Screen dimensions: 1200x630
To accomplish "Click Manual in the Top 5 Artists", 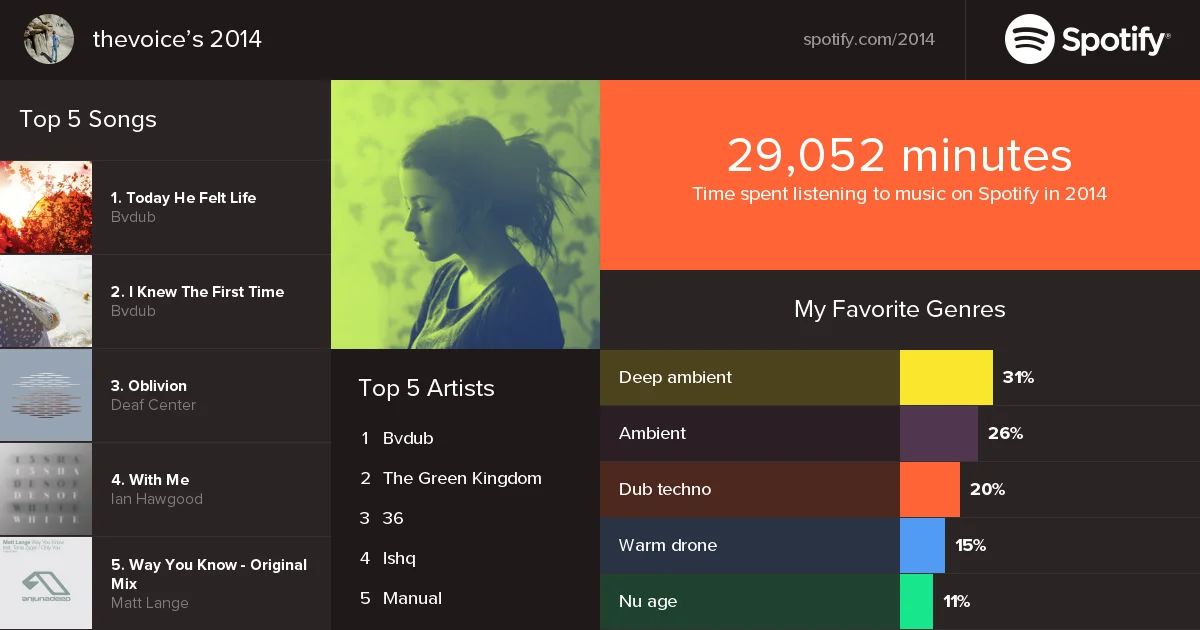I will coord(412,598).
